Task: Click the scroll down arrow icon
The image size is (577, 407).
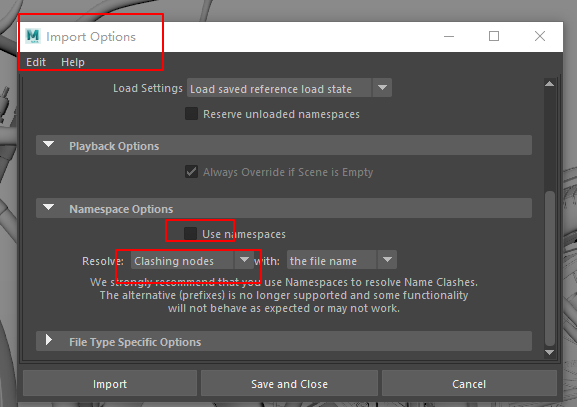Action: coord(549,353)
